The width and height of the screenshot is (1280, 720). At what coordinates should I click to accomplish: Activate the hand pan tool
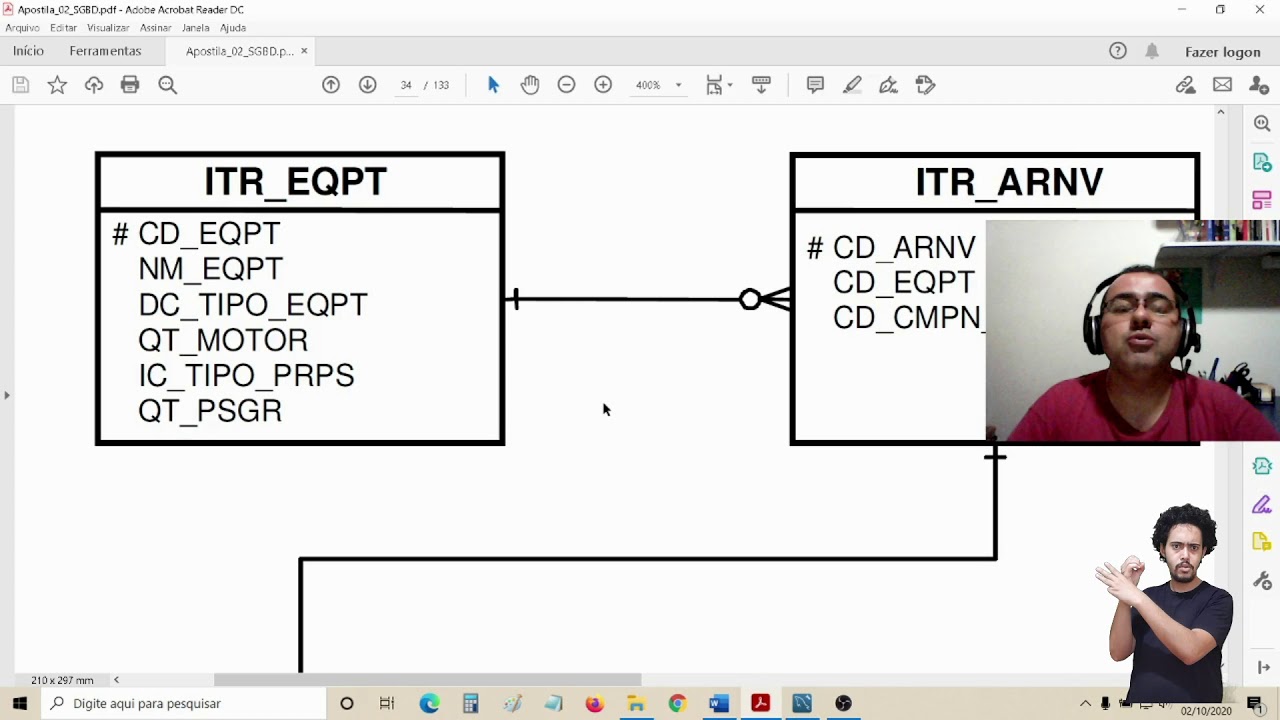(x=530, y=85)
